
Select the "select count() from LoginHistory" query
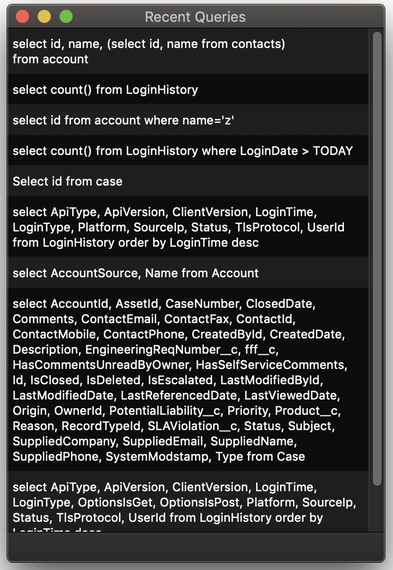[188, 89]
